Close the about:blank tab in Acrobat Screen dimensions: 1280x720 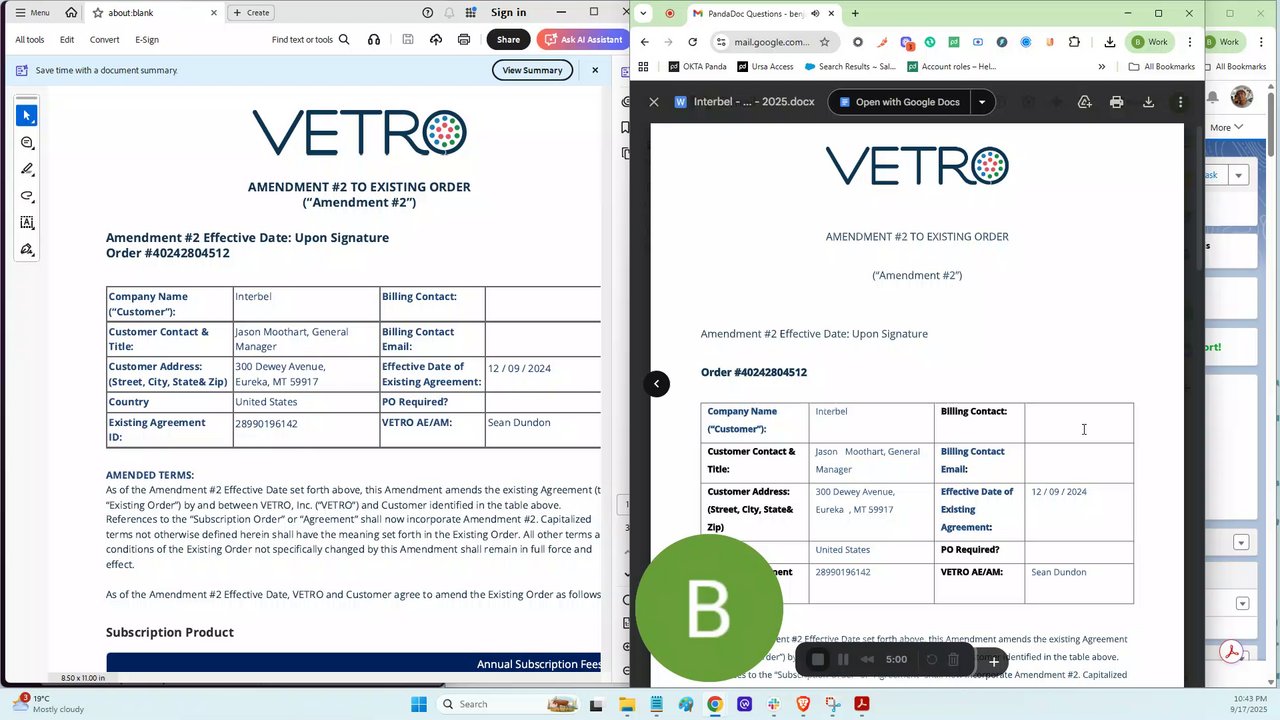[213, 13]
